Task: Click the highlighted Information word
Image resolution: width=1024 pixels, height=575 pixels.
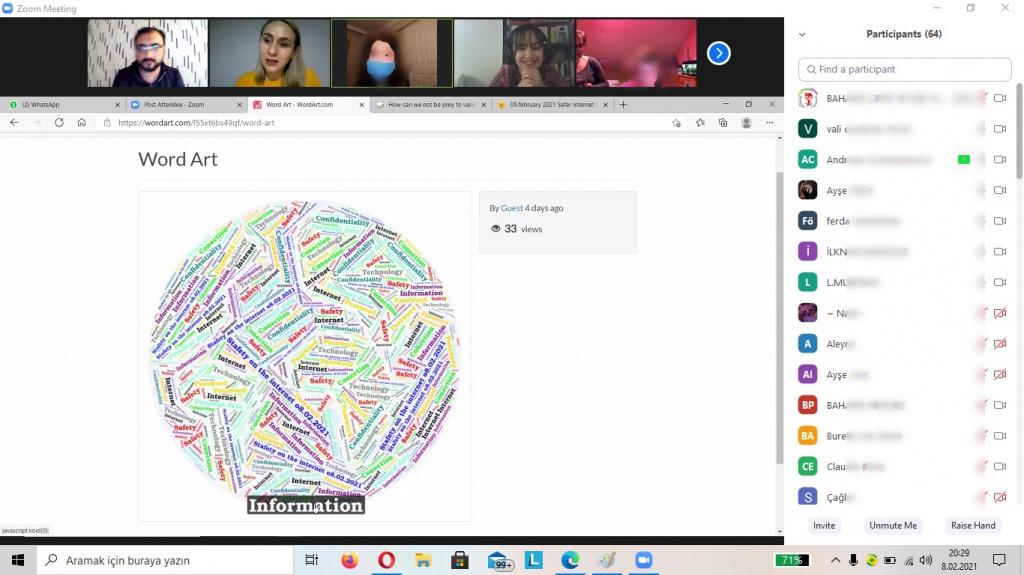Action: (x=306, y=505)
